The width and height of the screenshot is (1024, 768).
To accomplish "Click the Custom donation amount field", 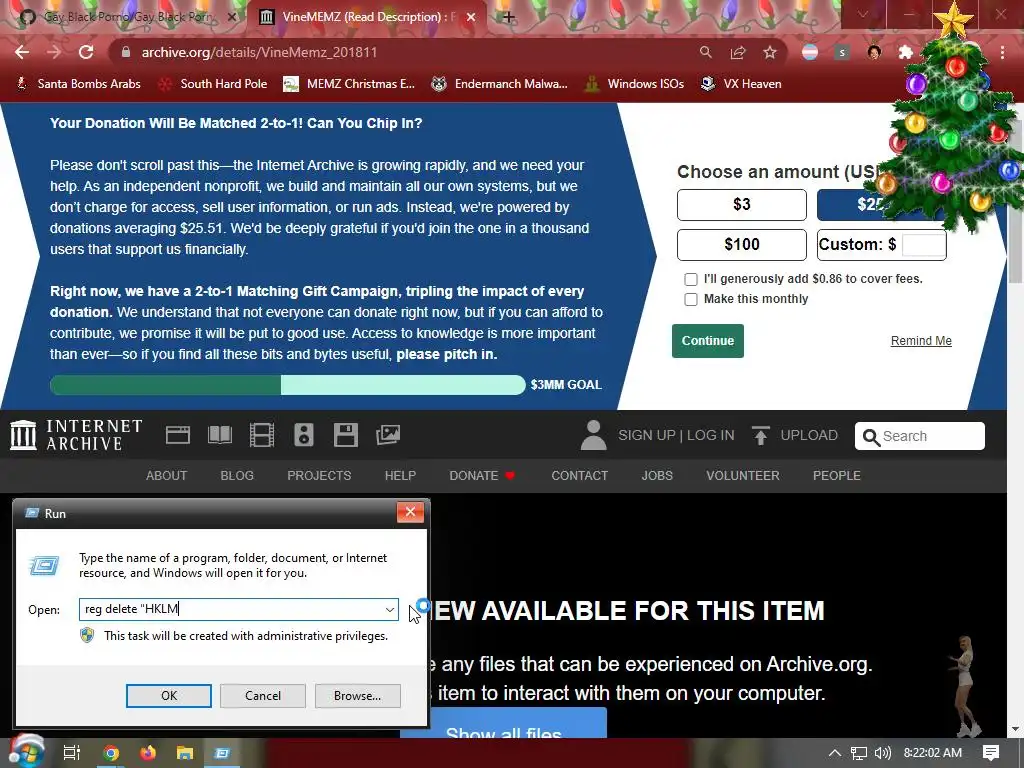I will tap(923, 245).
